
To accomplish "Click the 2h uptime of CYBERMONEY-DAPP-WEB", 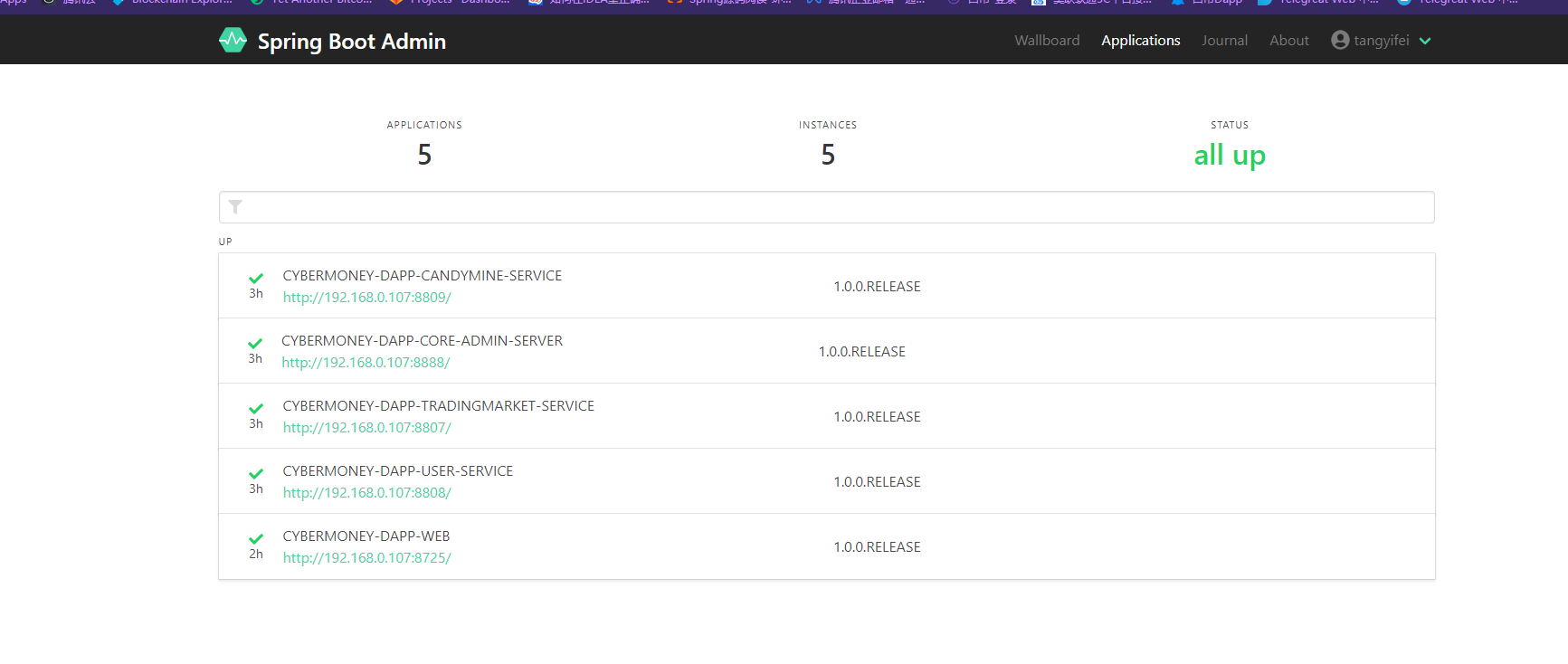I will (x=256, y=555).
